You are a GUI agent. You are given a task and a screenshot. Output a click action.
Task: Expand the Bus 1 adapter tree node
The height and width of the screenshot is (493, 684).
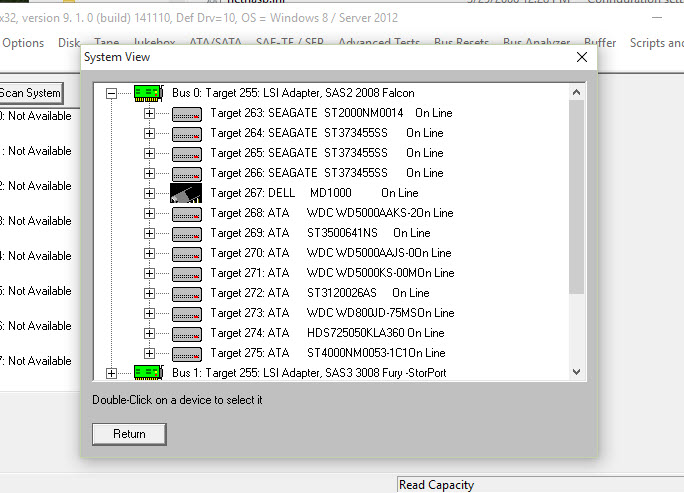coord(111,373)
